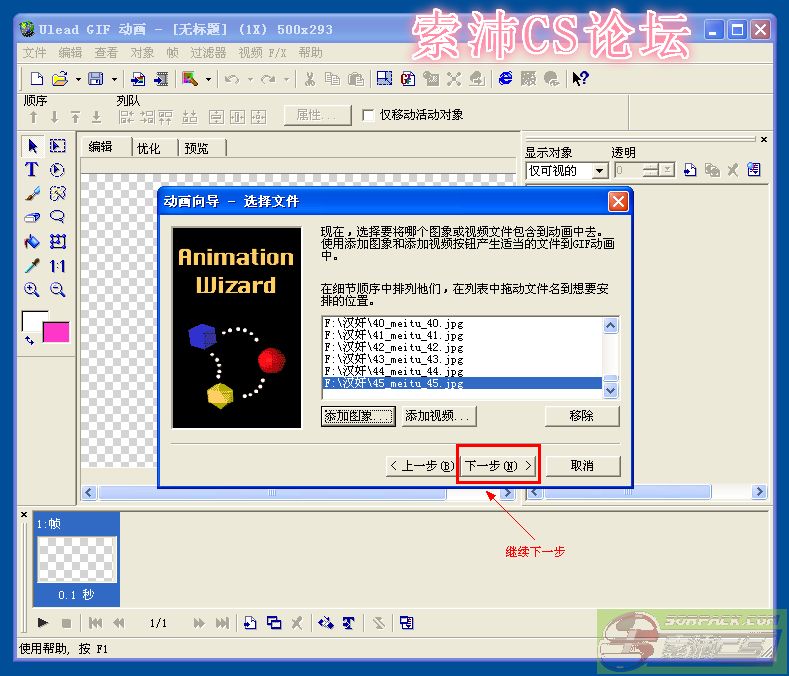Viewport: 789px width, 676px height.
Task: Click the 下一步 (N) button
Action: pyautogui.click(x=498, y=466)
